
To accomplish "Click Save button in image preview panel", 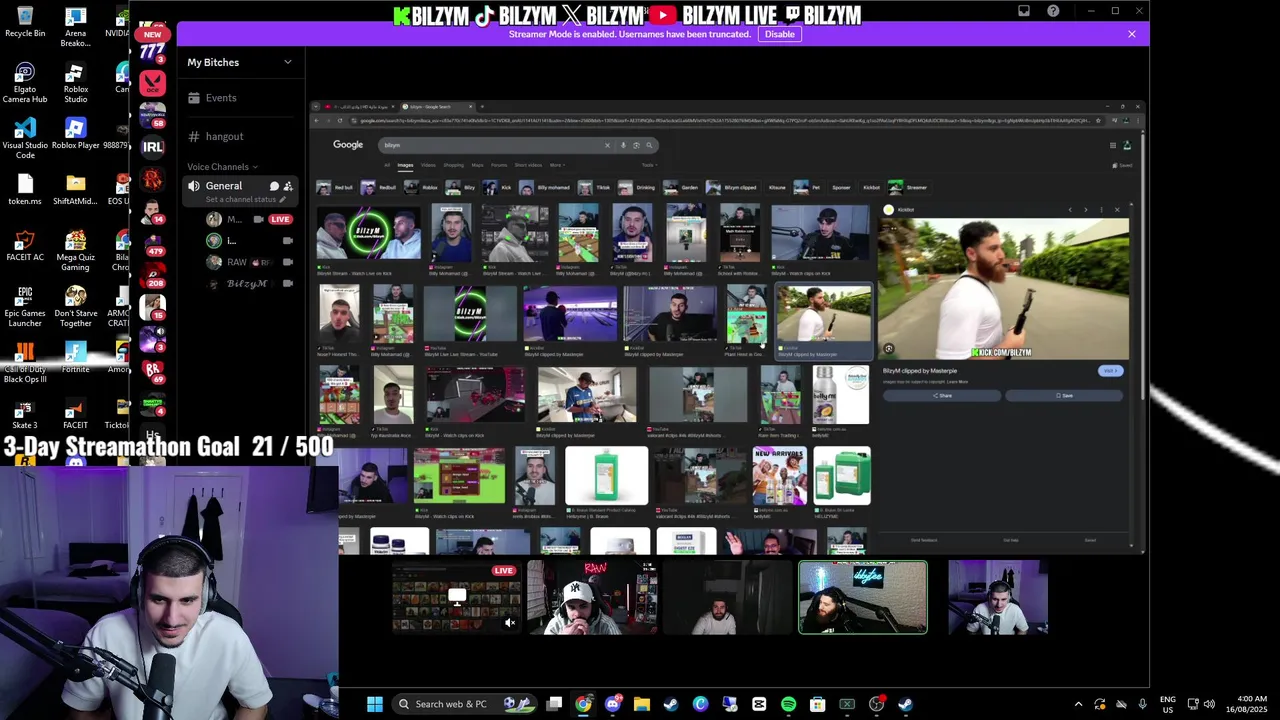I will tap(1064, 395).
